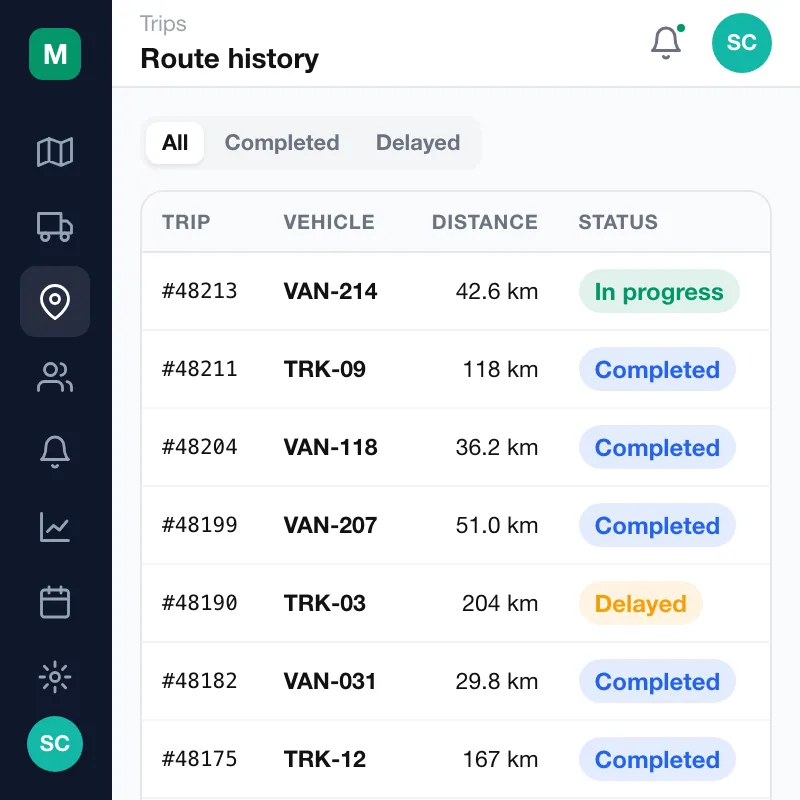Open trip #48199
The height and width of the screenshot is (800, 800).
[x=200, y=526]
